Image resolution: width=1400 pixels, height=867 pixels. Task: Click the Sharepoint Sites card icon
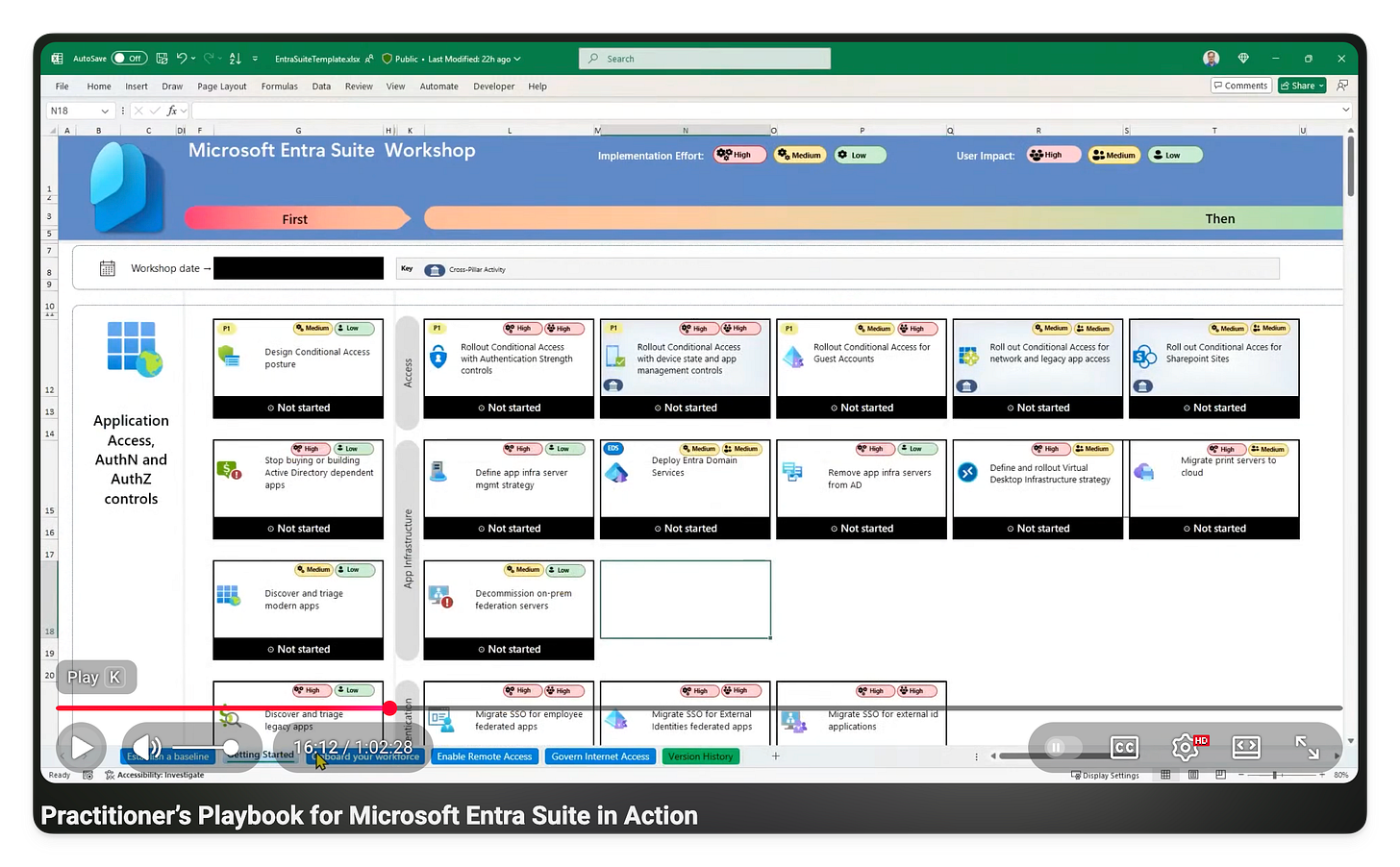pyautogui.click(x=1145, y=358)
